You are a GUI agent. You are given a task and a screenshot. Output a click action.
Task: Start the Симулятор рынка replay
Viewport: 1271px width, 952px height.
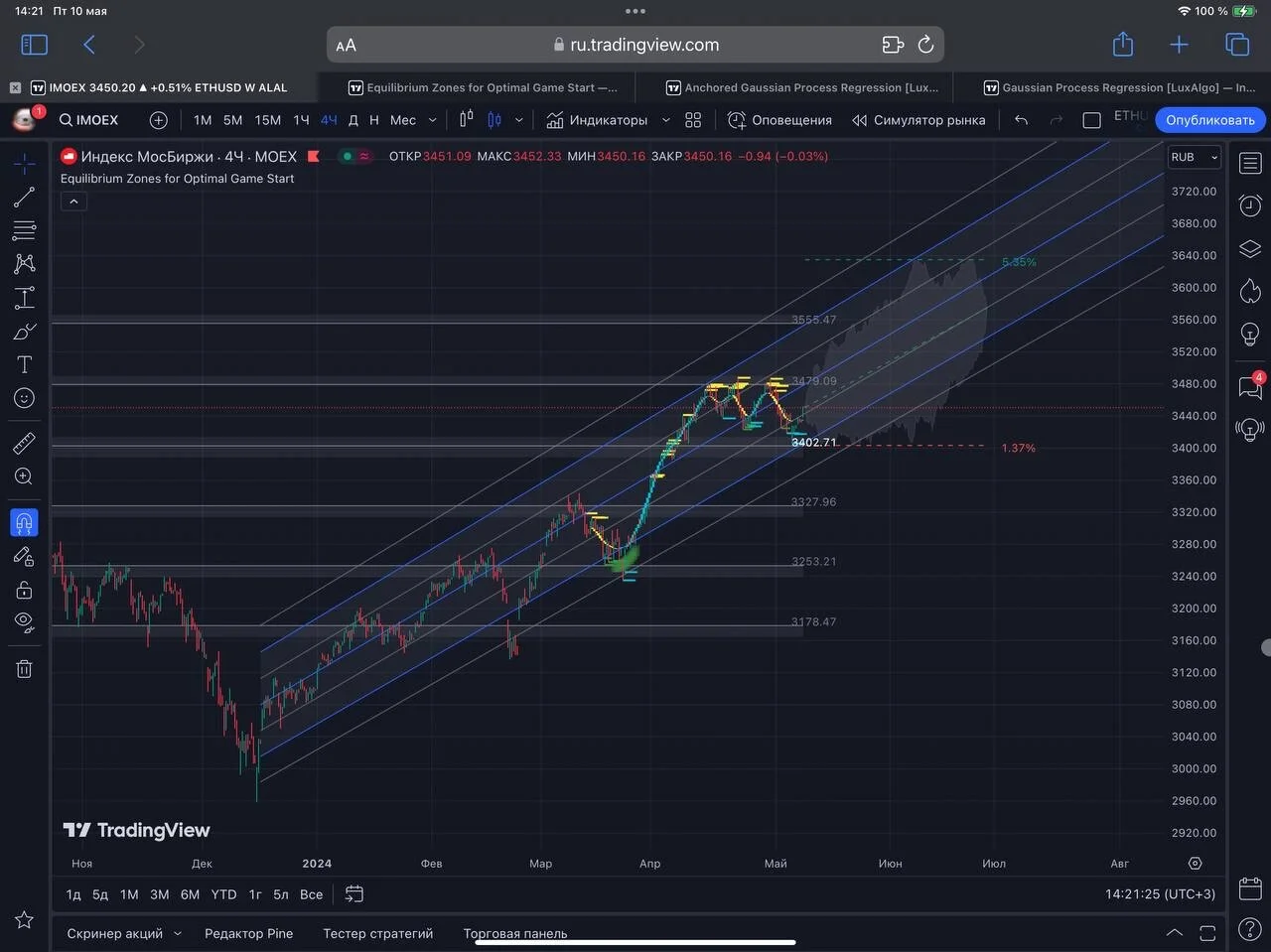[x=918, y=120]
